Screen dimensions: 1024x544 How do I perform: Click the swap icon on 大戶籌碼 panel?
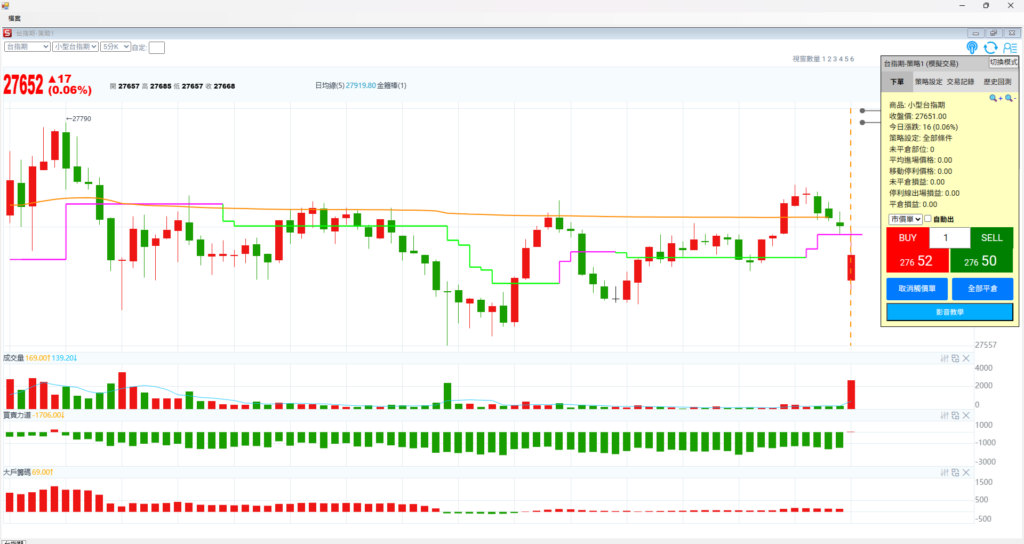pos(955,471)
